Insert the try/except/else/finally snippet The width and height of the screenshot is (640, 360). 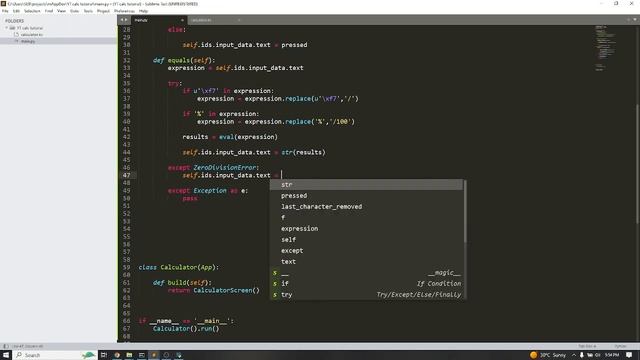(367, 295)
